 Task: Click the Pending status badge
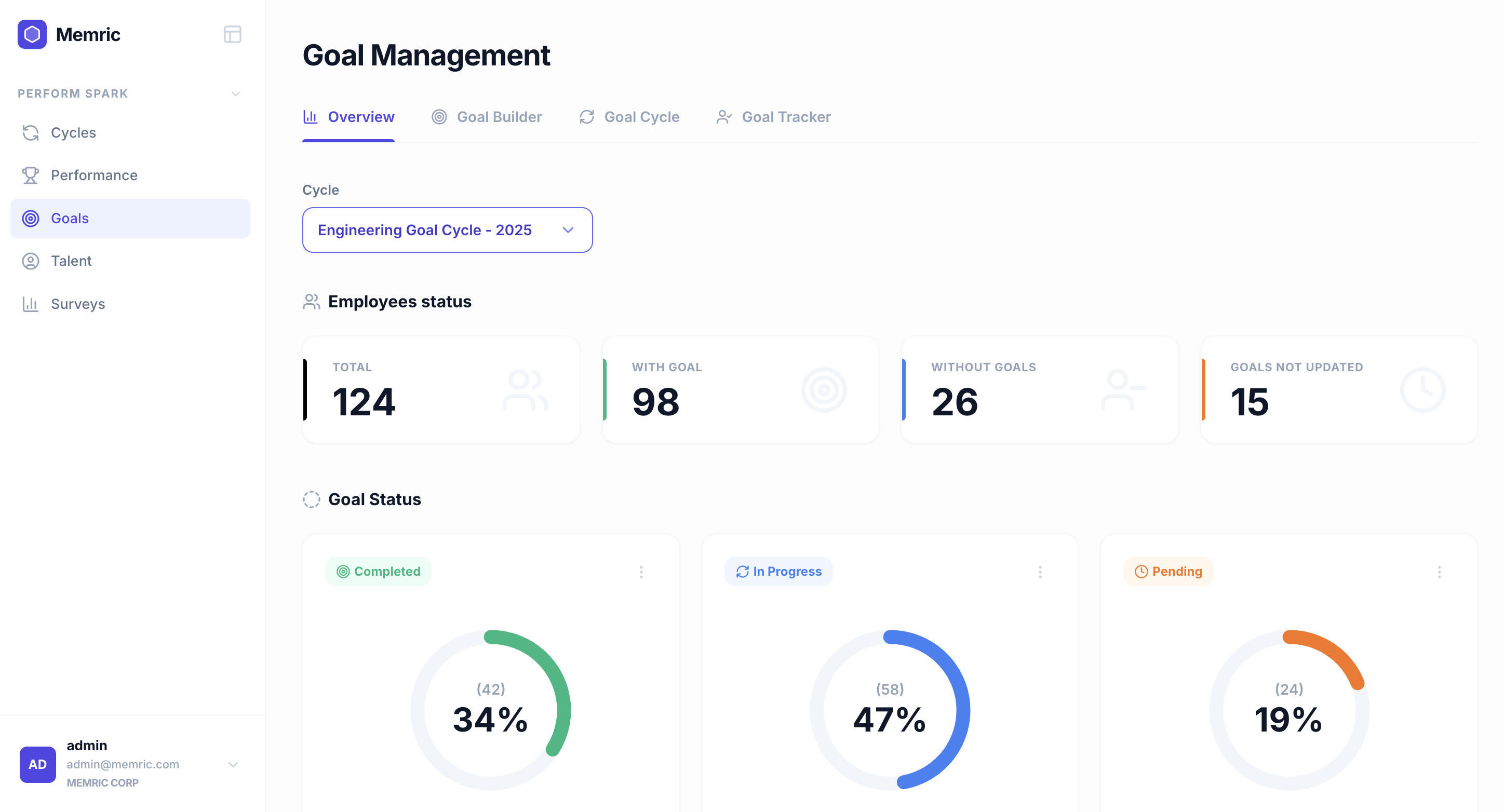tap(1169, 572)
